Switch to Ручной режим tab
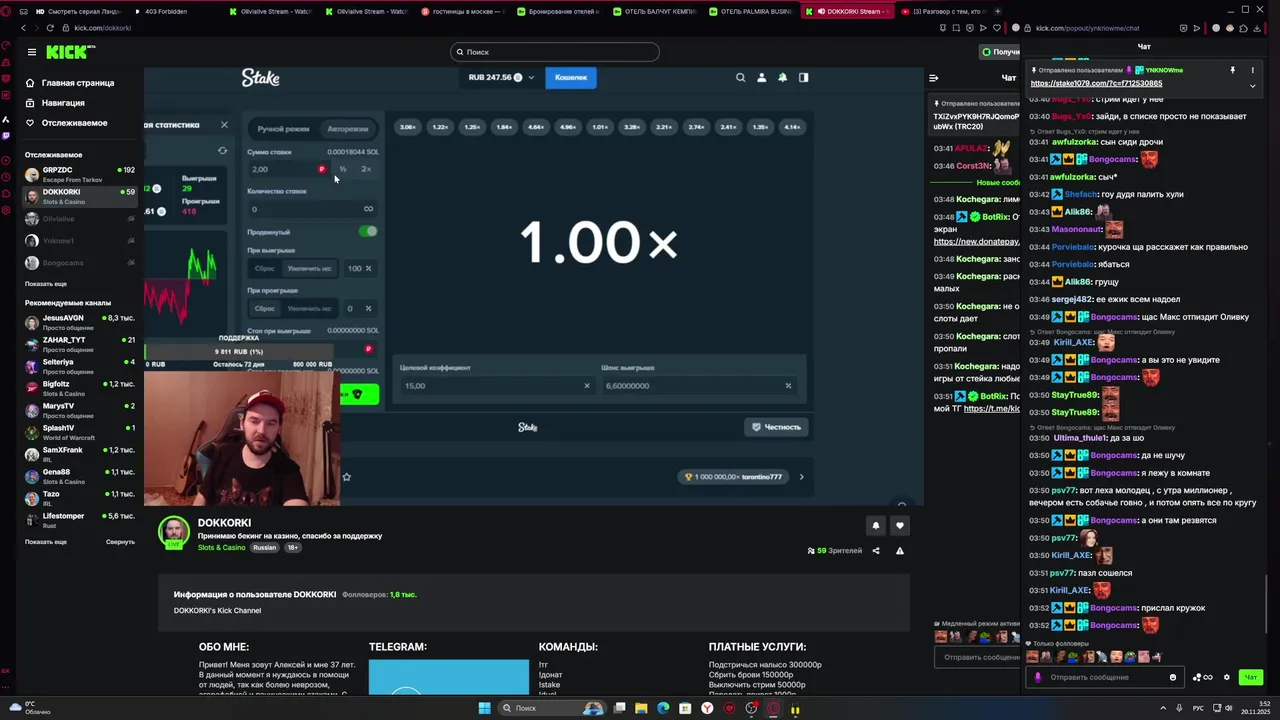Image resolution: width=1280 pixels, height=720 pixels. pos(283,129)
